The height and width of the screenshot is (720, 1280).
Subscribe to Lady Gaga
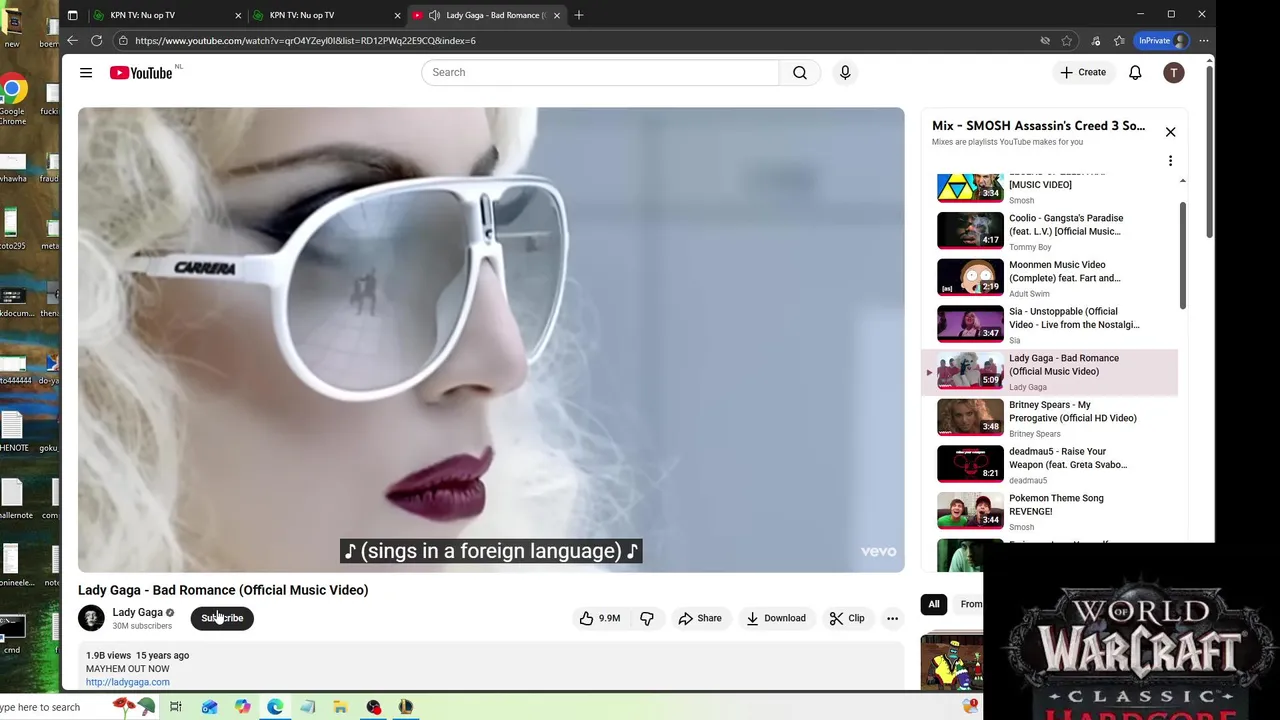pyautogui.click(x=222, y=618)
